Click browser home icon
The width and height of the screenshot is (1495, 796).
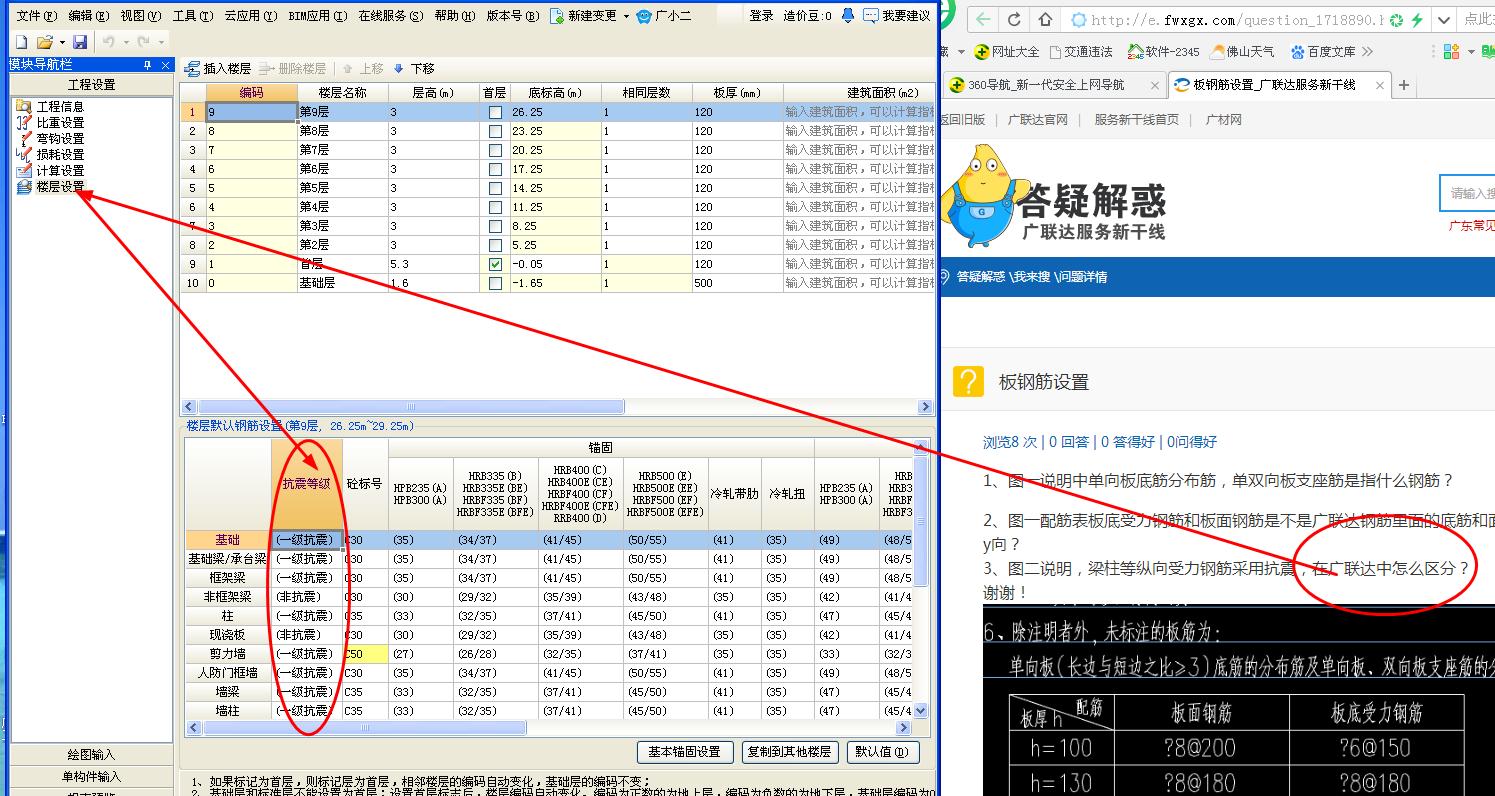[x=1045, y=20]
